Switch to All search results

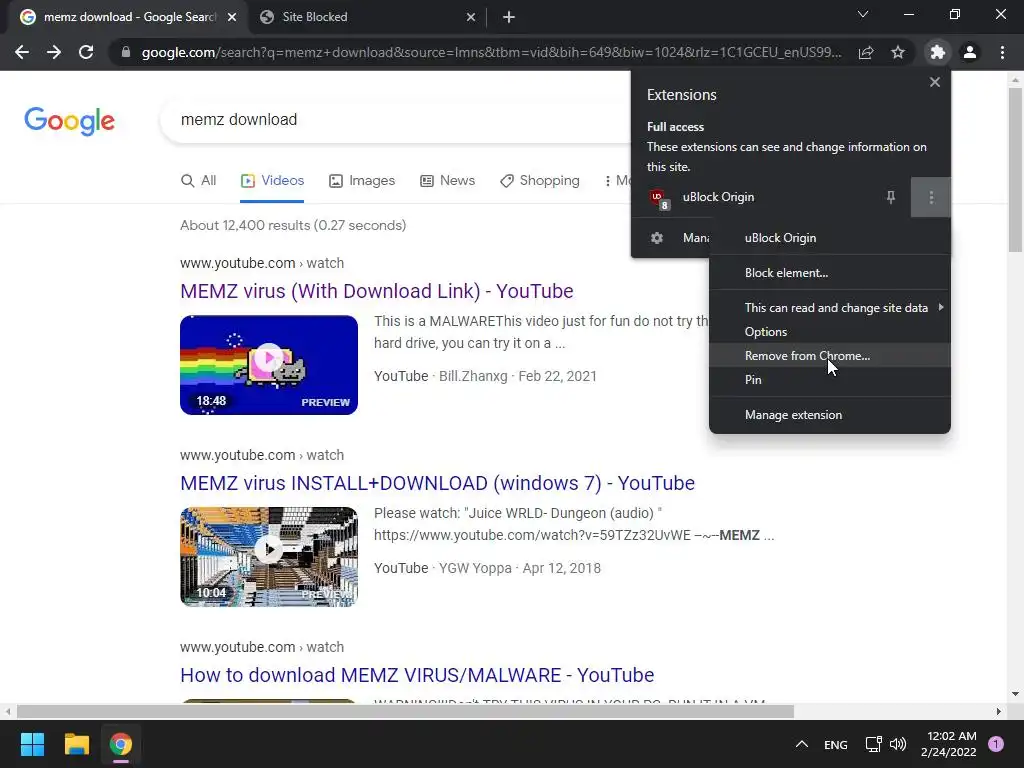[x=199, y=181]
